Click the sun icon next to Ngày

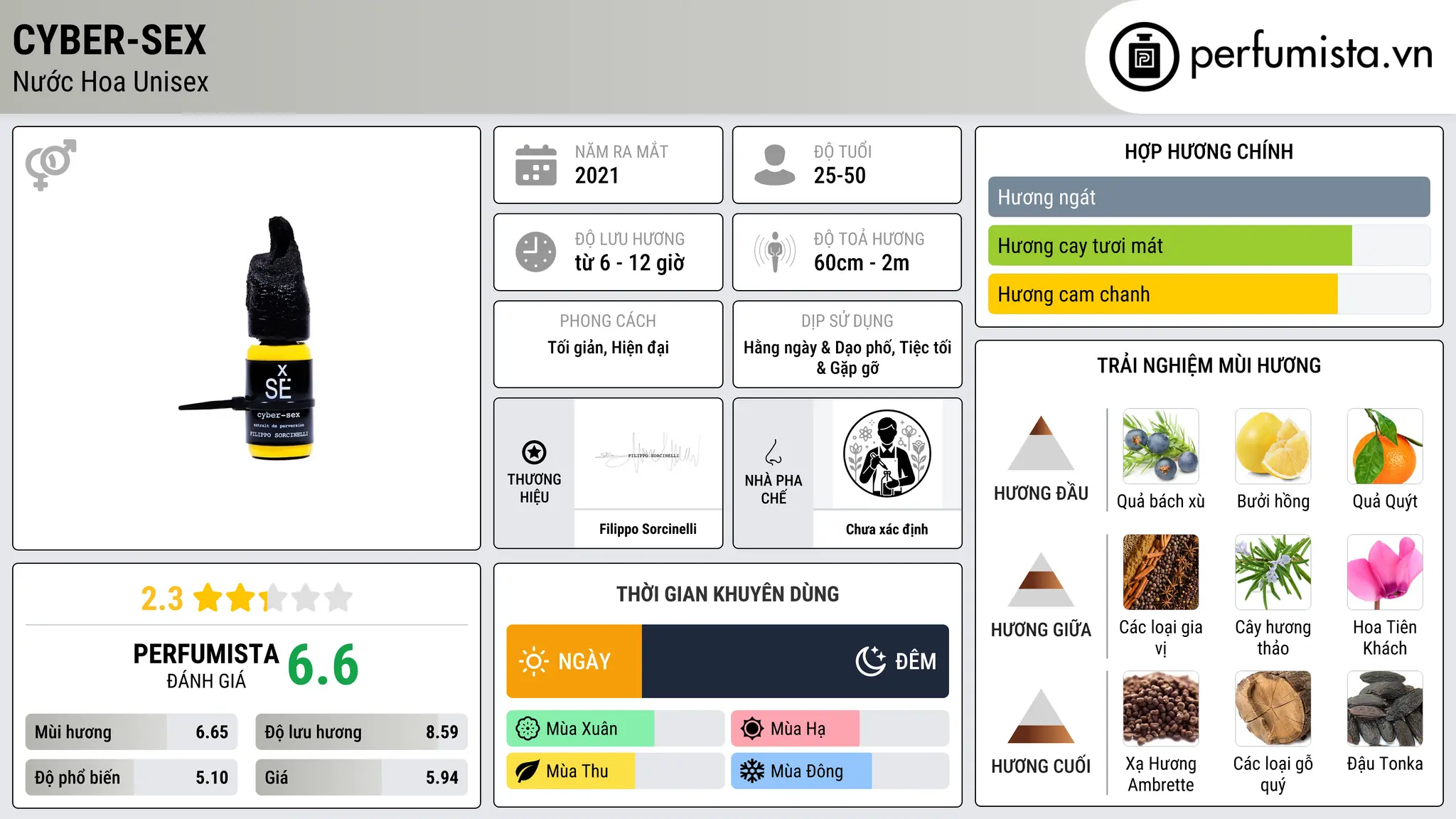click(x=533, y=661)
